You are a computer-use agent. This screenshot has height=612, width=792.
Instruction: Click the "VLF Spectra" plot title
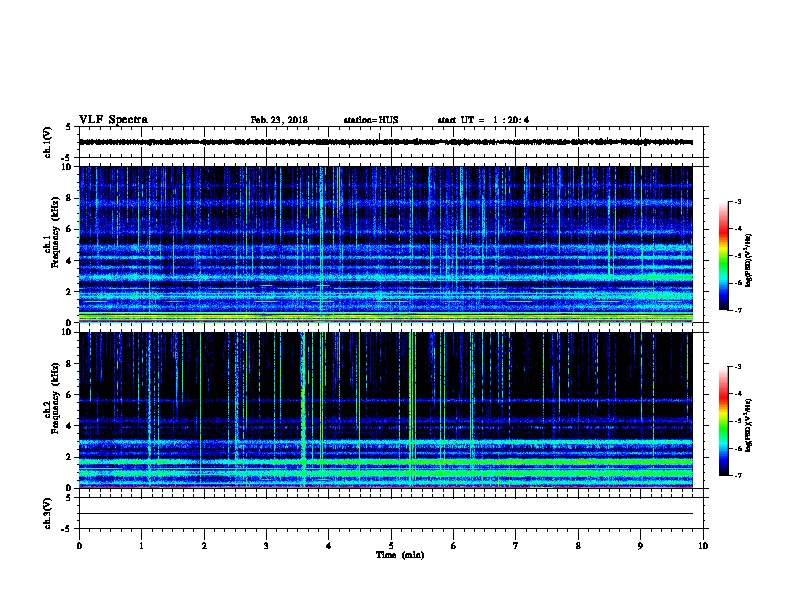(113, 120)
